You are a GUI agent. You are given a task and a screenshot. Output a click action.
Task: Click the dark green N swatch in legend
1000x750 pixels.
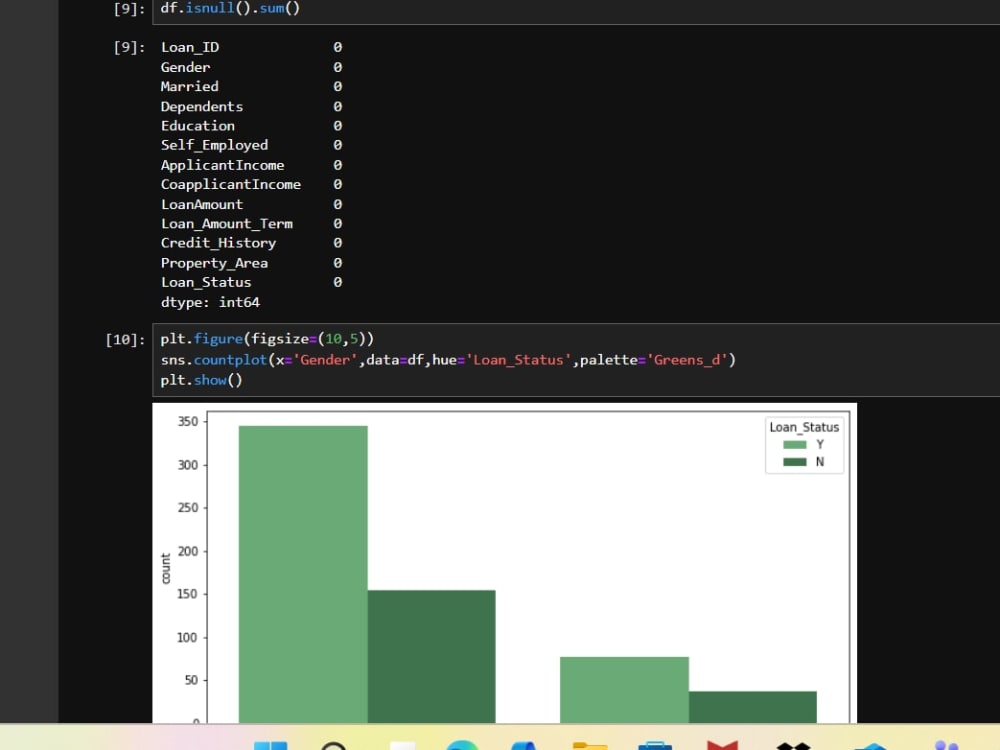pos(795,462)
